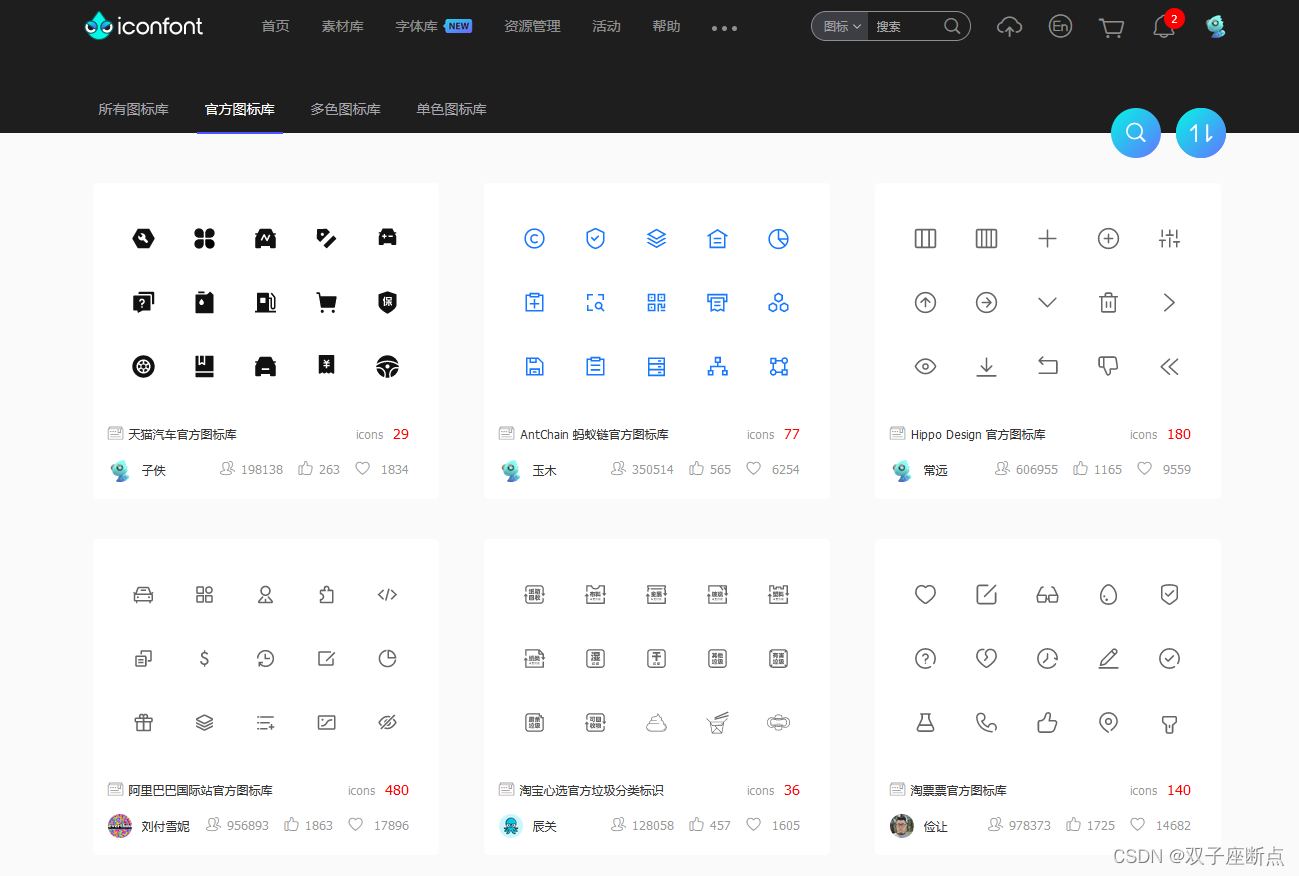Image resolution: width=1299 pixels, height=876 pixels.
Task: Focus the 搜索 input field
Action: (x=904, y=26)
